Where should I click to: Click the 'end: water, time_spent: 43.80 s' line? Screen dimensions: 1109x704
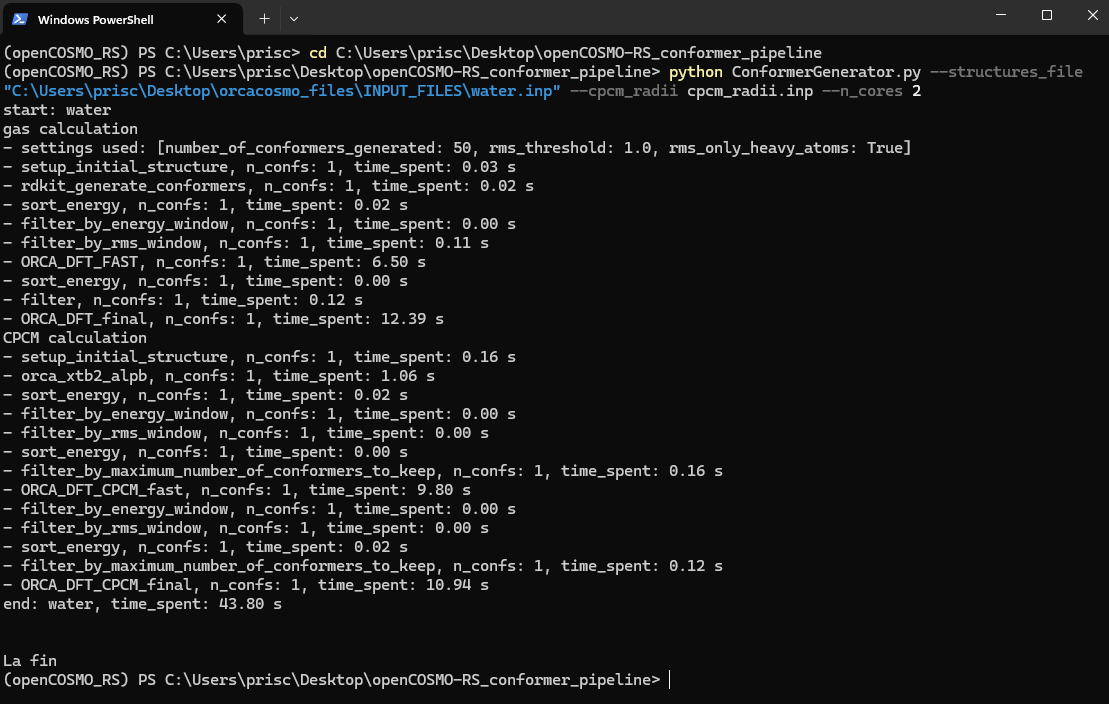(x=142, y=604)
